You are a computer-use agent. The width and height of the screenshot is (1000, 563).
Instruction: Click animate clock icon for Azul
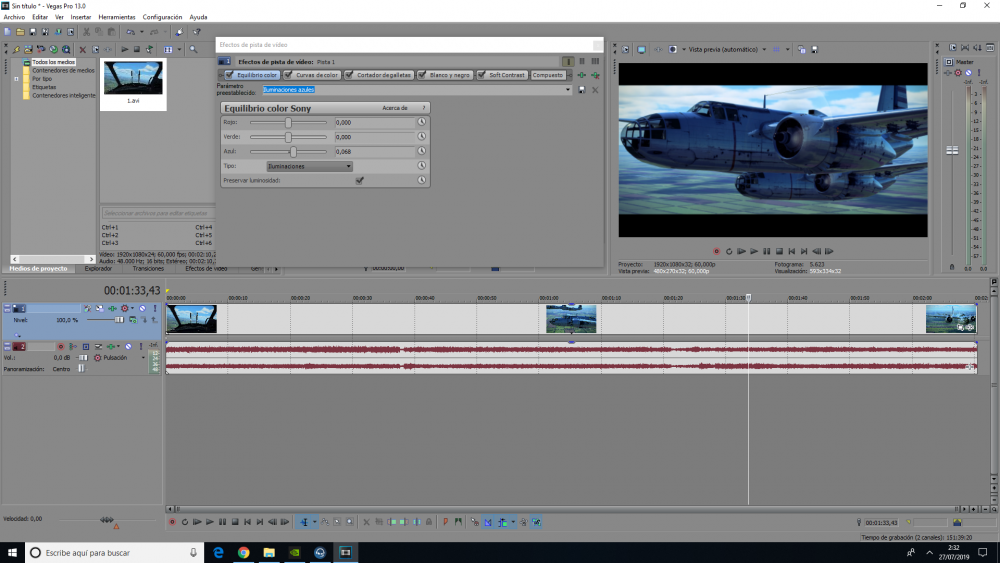tap(422, 151)
